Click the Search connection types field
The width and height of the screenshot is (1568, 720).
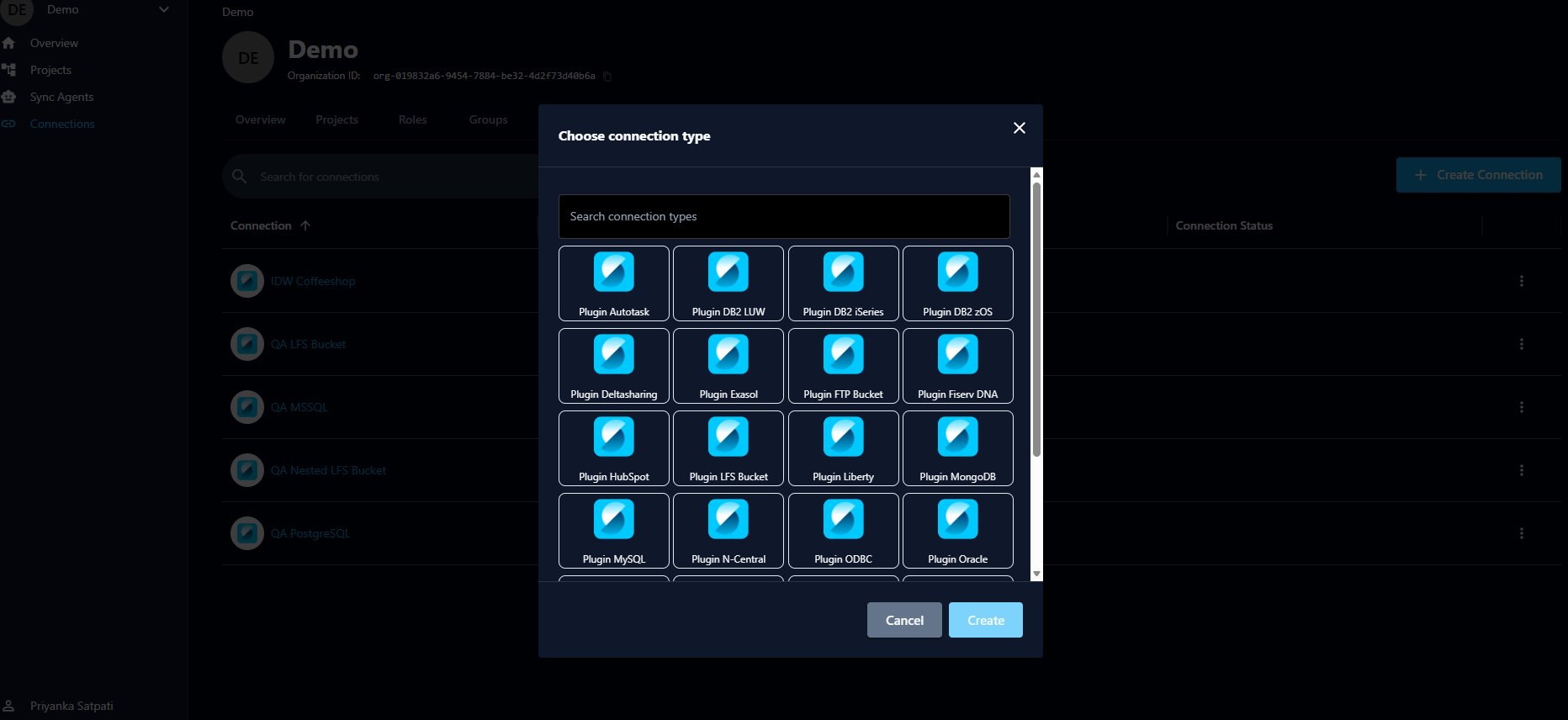coord(784,217)
